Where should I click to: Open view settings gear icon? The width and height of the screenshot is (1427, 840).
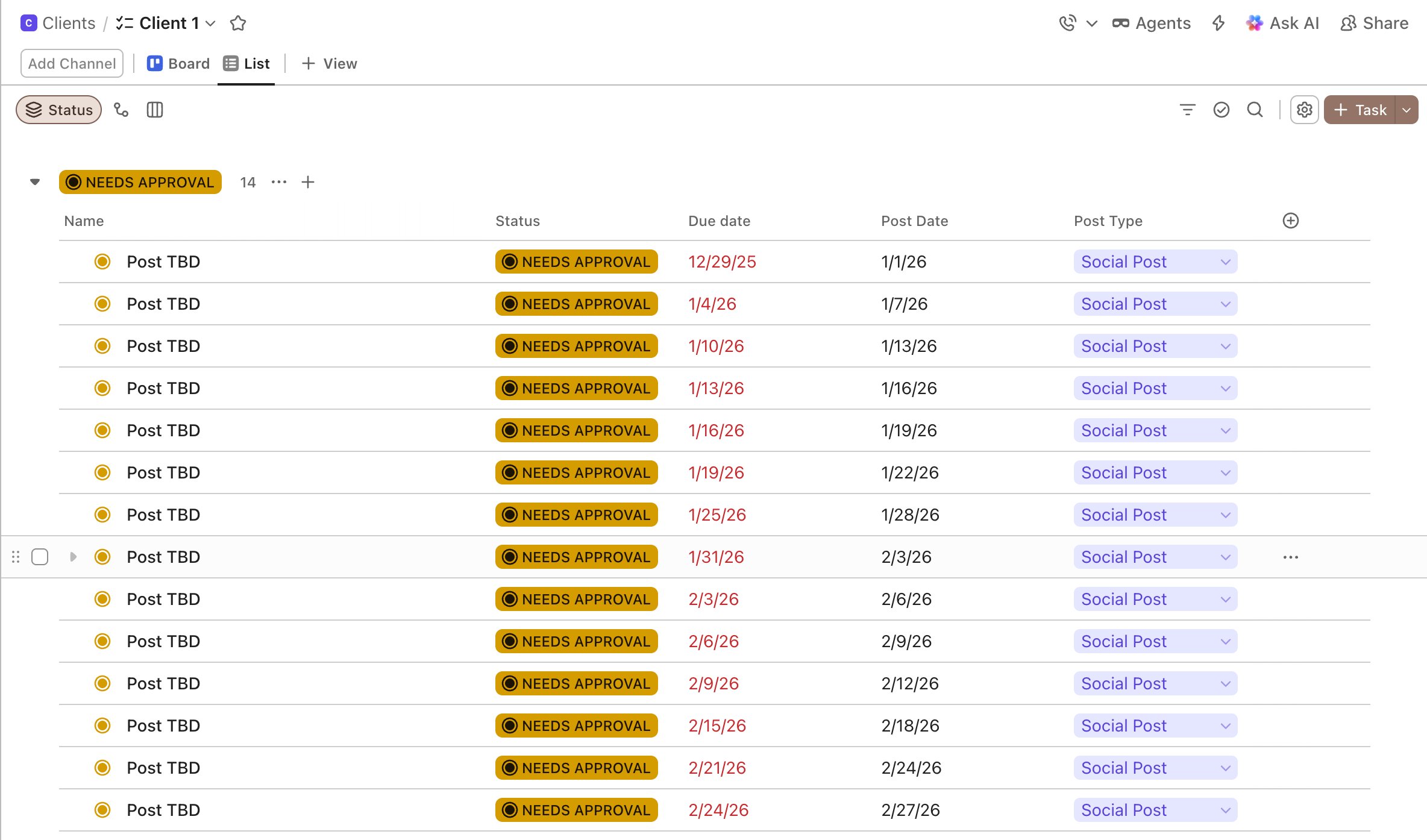[1305, 110]
